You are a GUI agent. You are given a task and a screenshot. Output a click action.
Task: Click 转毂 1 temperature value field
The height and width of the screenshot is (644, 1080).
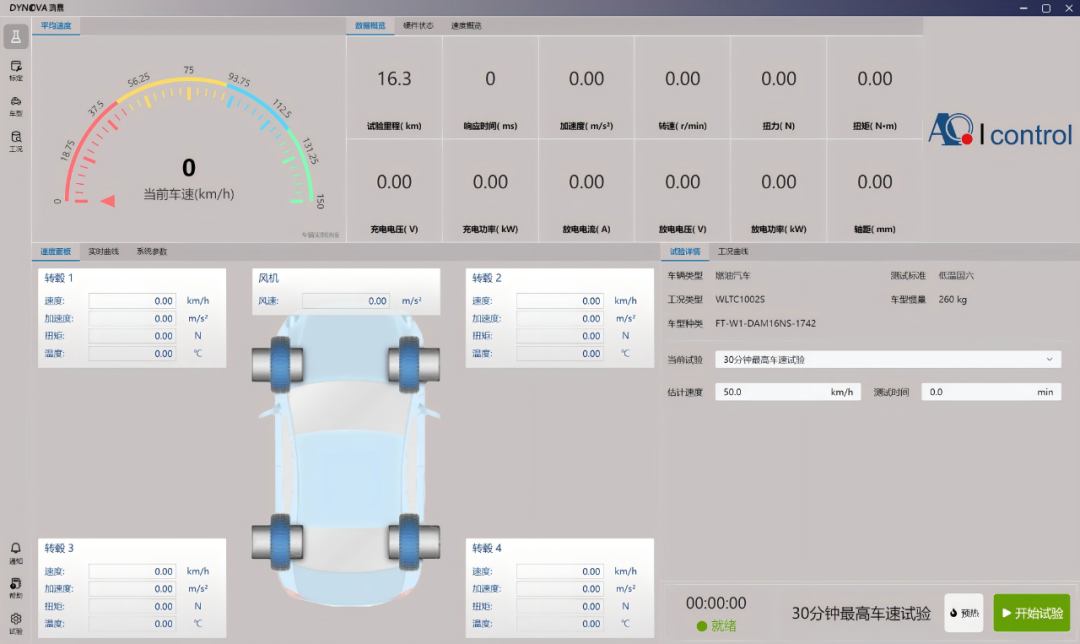[132, 353]
